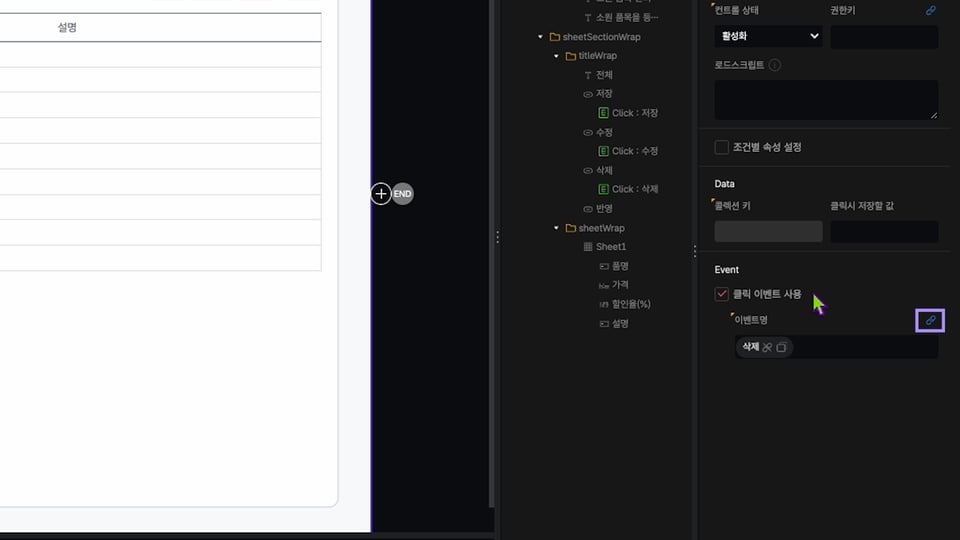Viewport: 960px width, 540px height.
Task: Collapse the titleWrap folder arrow
Action: pos(556,56)
